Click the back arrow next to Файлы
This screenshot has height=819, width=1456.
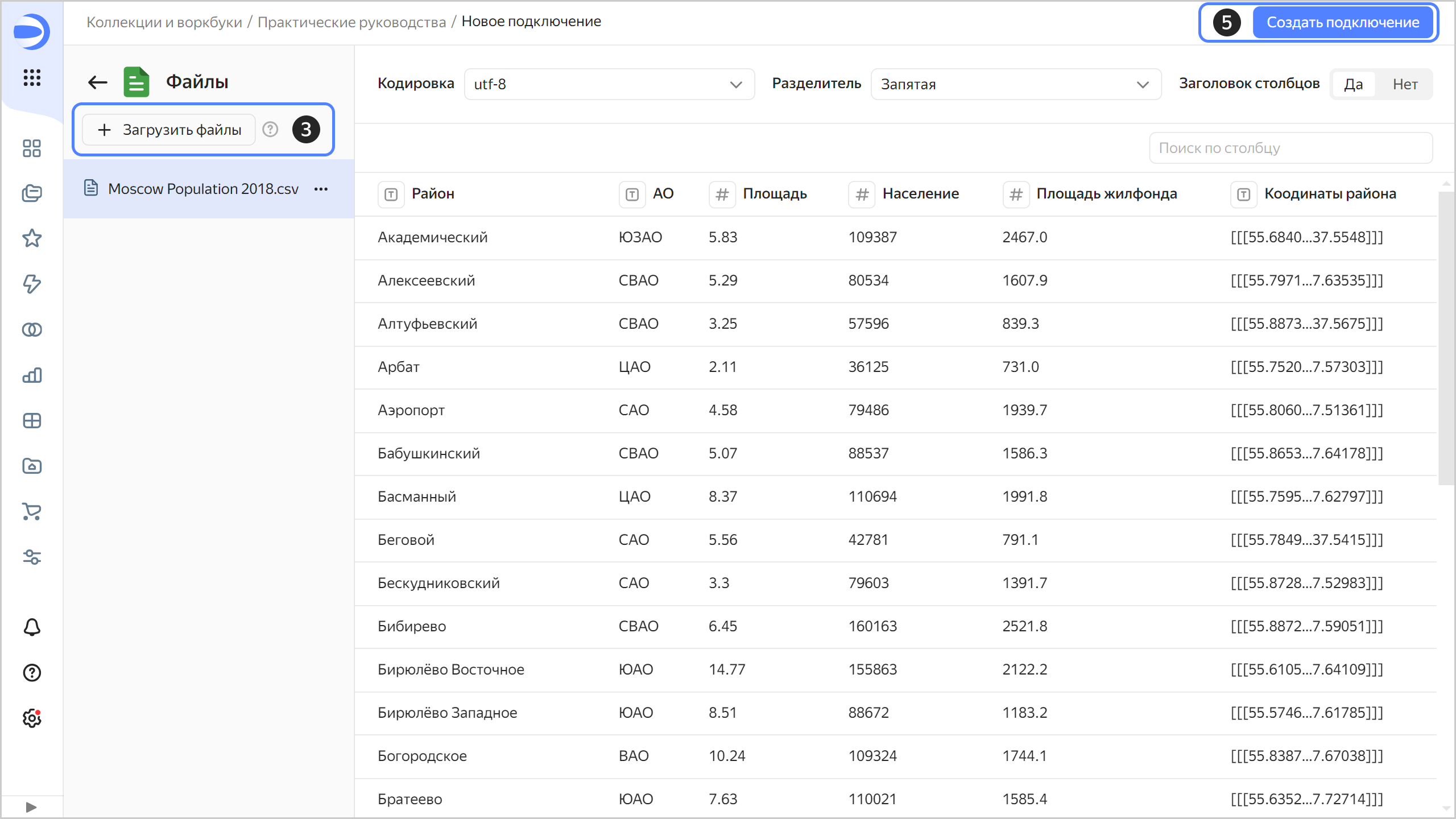pyautogui.click(x=98, y=82)
